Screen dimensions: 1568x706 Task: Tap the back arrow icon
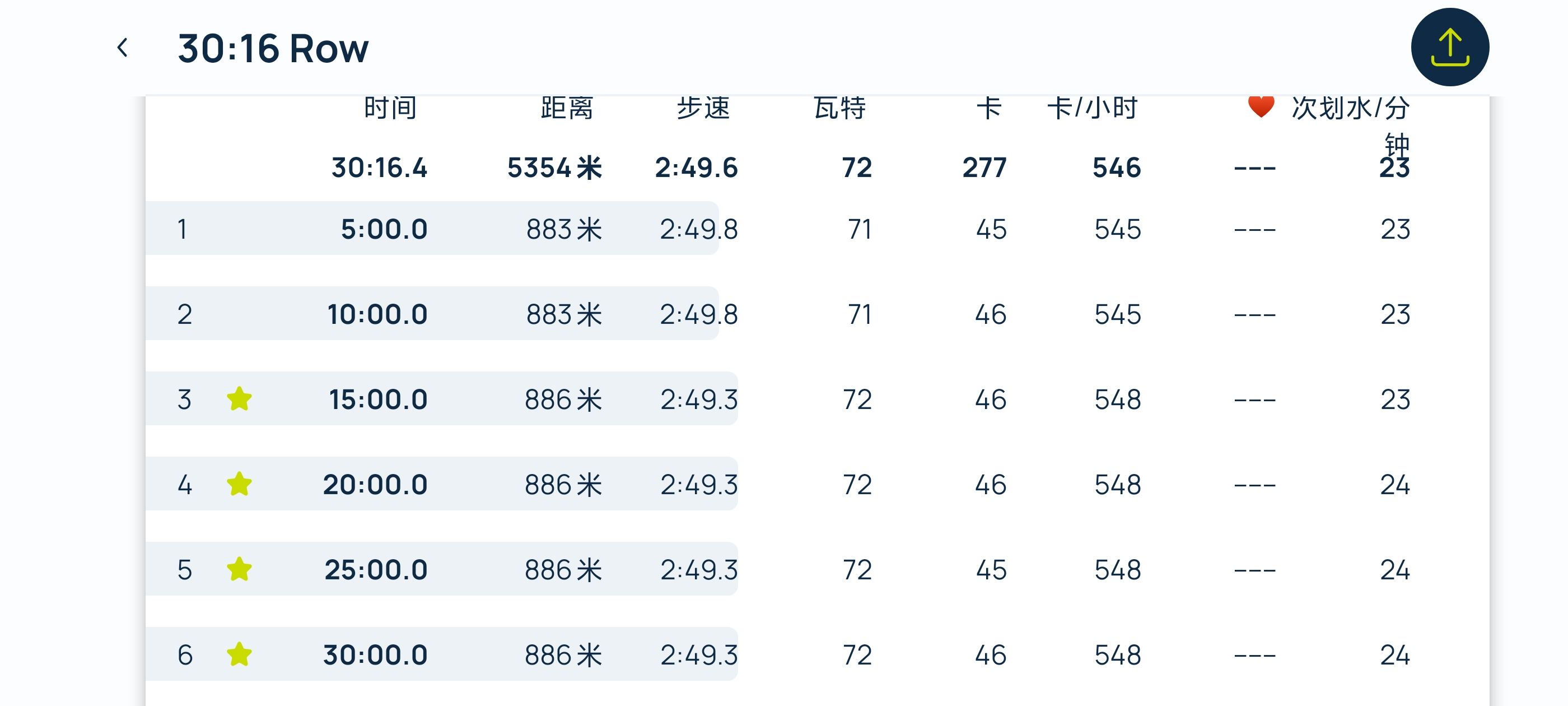(x=122, y=48)
